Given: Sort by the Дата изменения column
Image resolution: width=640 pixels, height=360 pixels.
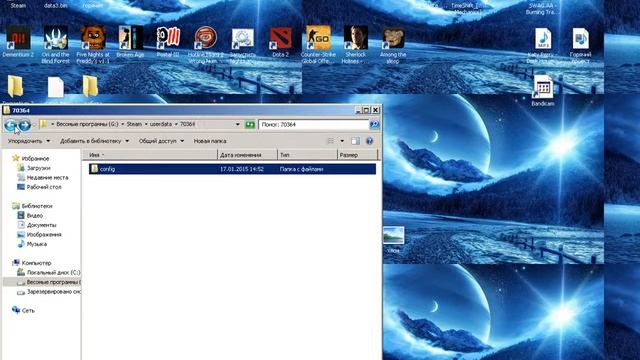Looking at the screenshot, I should coord(247,155).
